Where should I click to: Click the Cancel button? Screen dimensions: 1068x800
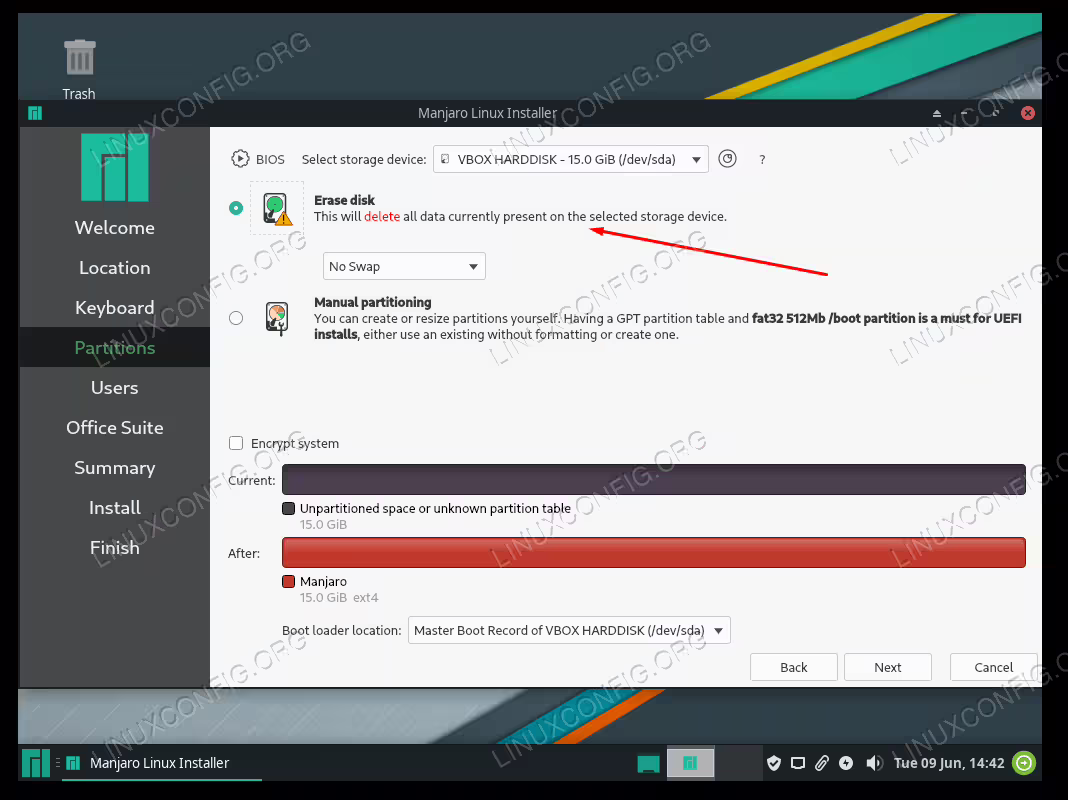tap(993, 667)
